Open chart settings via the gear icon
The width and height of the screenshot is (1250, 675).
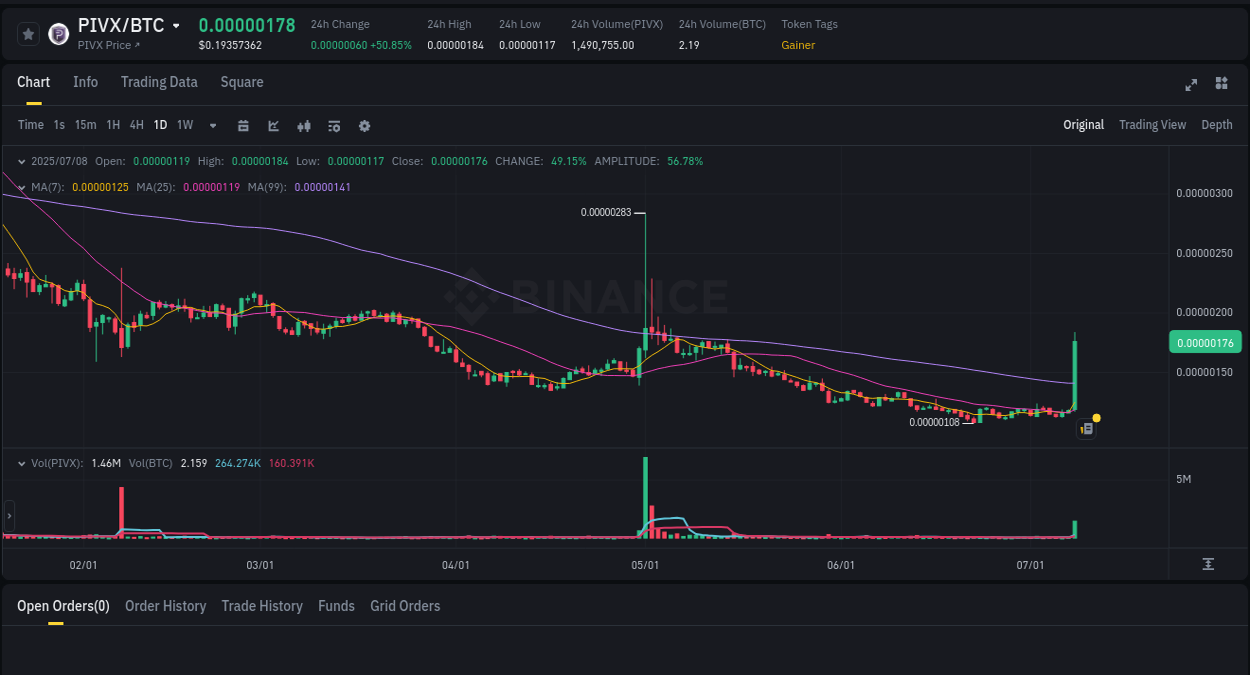click(364, 125)
